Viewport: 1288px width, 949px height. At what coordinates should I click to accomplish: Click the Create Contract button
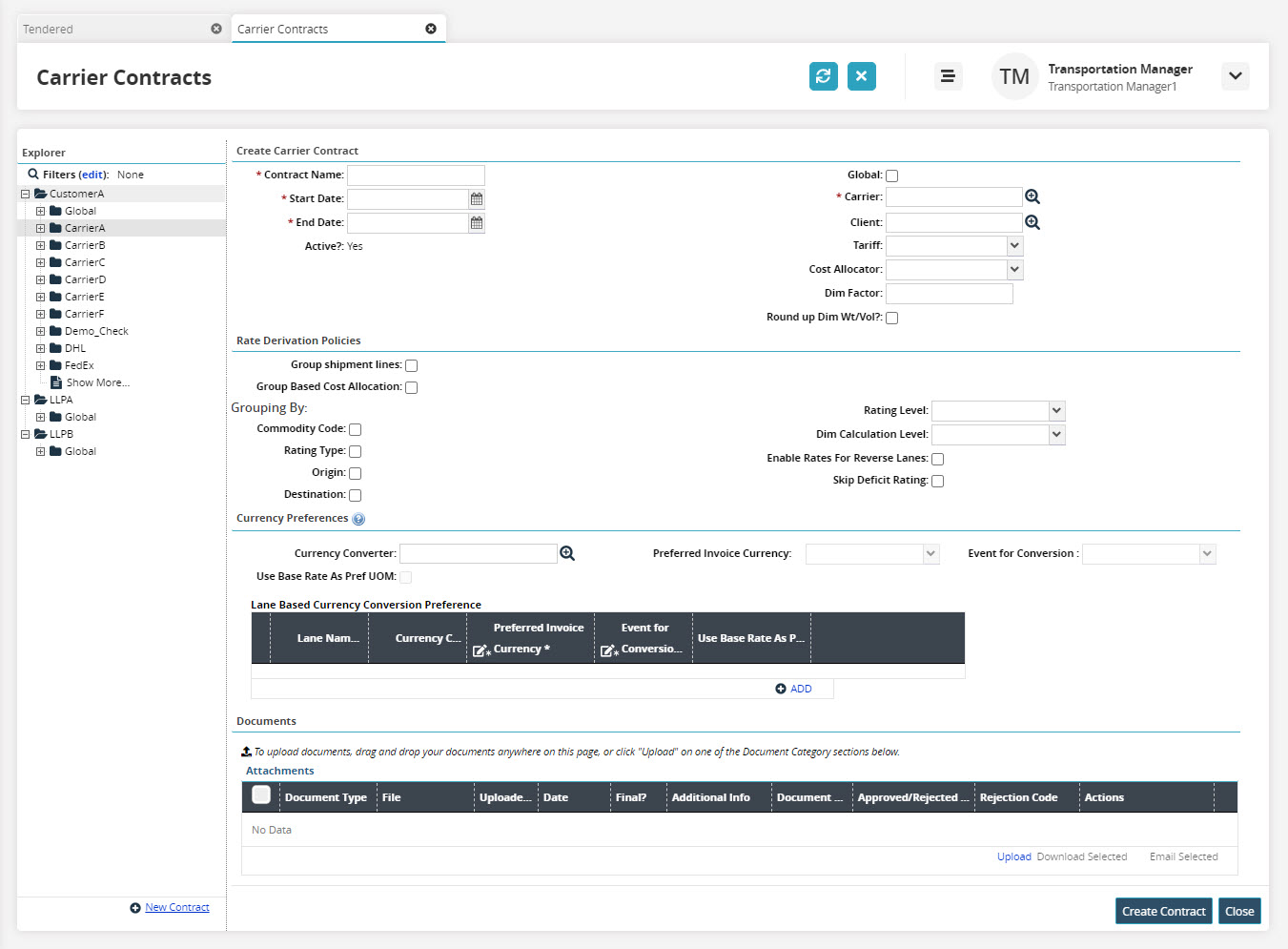[x=1163, y=911]
